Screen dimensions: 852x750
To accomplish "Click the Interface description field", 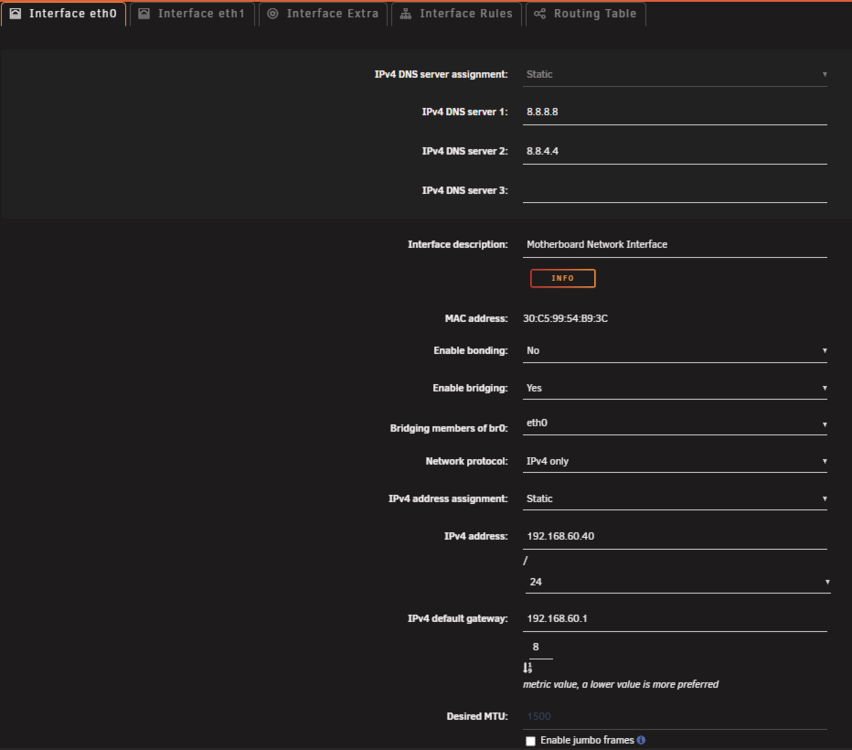I will [x=674, y=245].
